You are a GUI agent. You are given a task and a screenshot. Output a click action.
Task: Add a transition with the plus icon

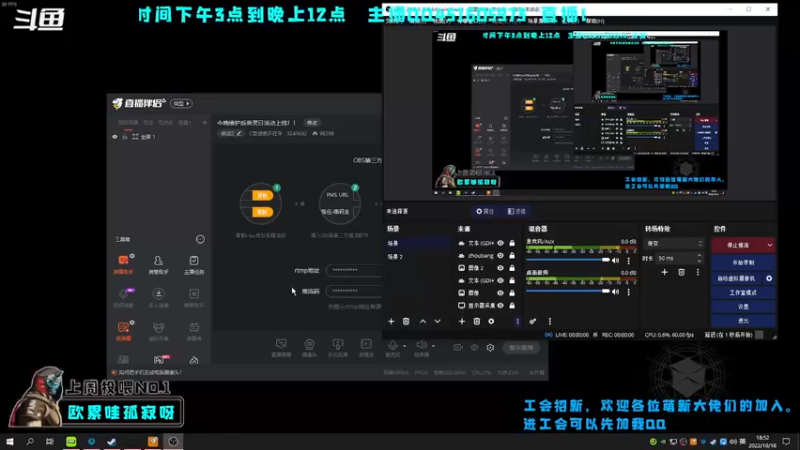coord(664,272)
